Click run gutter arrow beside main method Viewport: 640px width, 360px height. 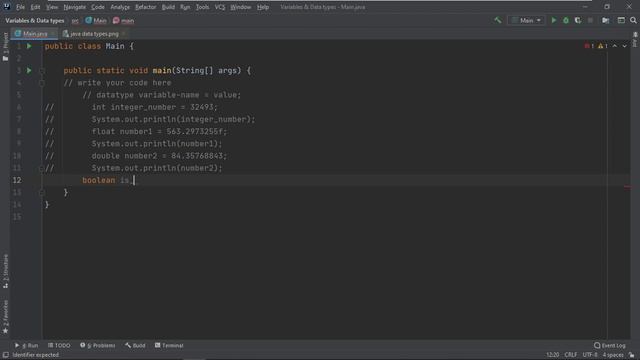tap(29, 71)
